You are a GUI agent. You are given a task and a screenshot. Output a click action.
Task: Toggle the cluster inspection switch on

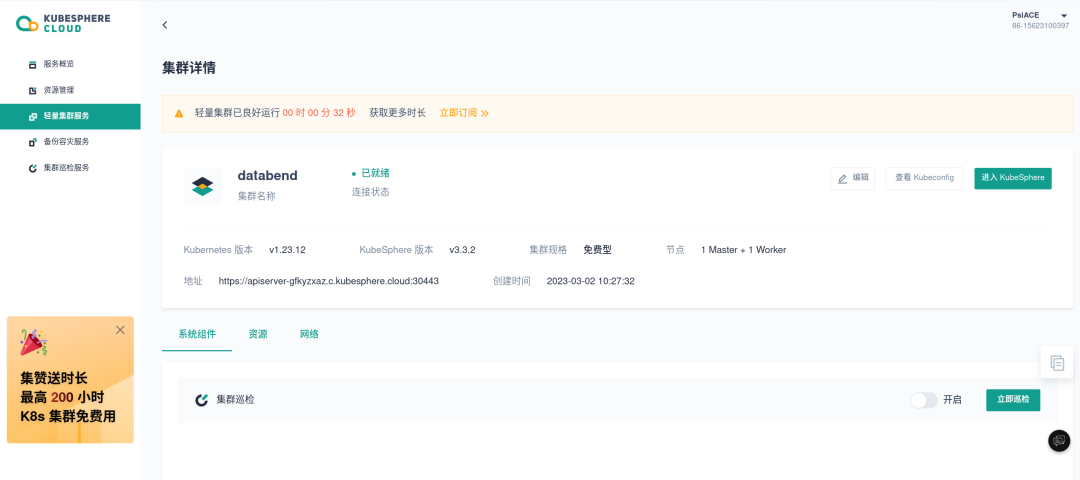tap(923, 400)
